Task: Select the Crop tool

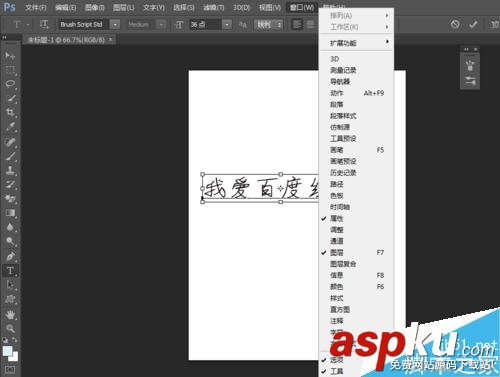Action: point(10,112)
